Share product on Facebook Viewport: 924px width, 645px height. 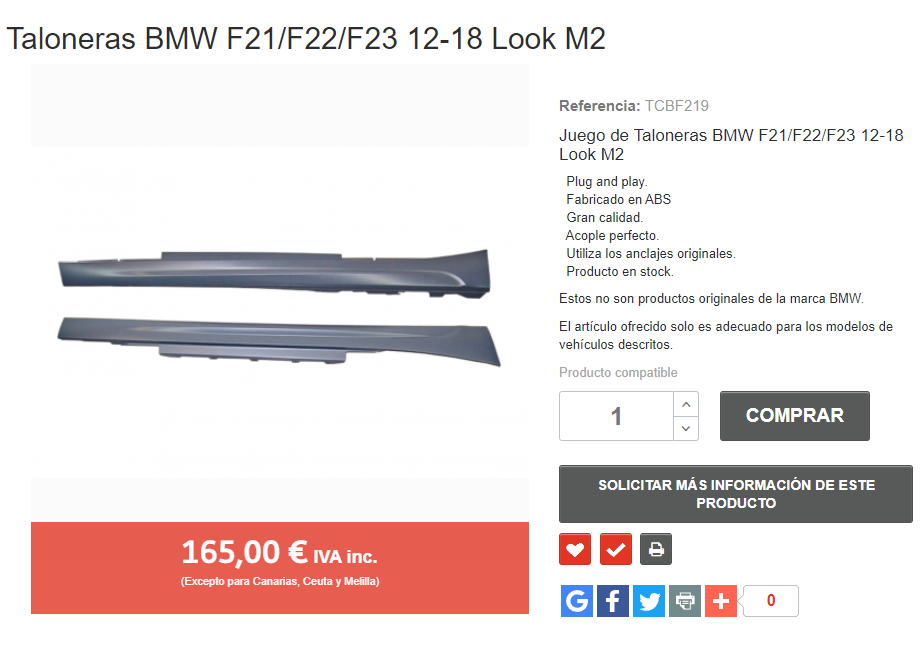click(x=613, y=601)
